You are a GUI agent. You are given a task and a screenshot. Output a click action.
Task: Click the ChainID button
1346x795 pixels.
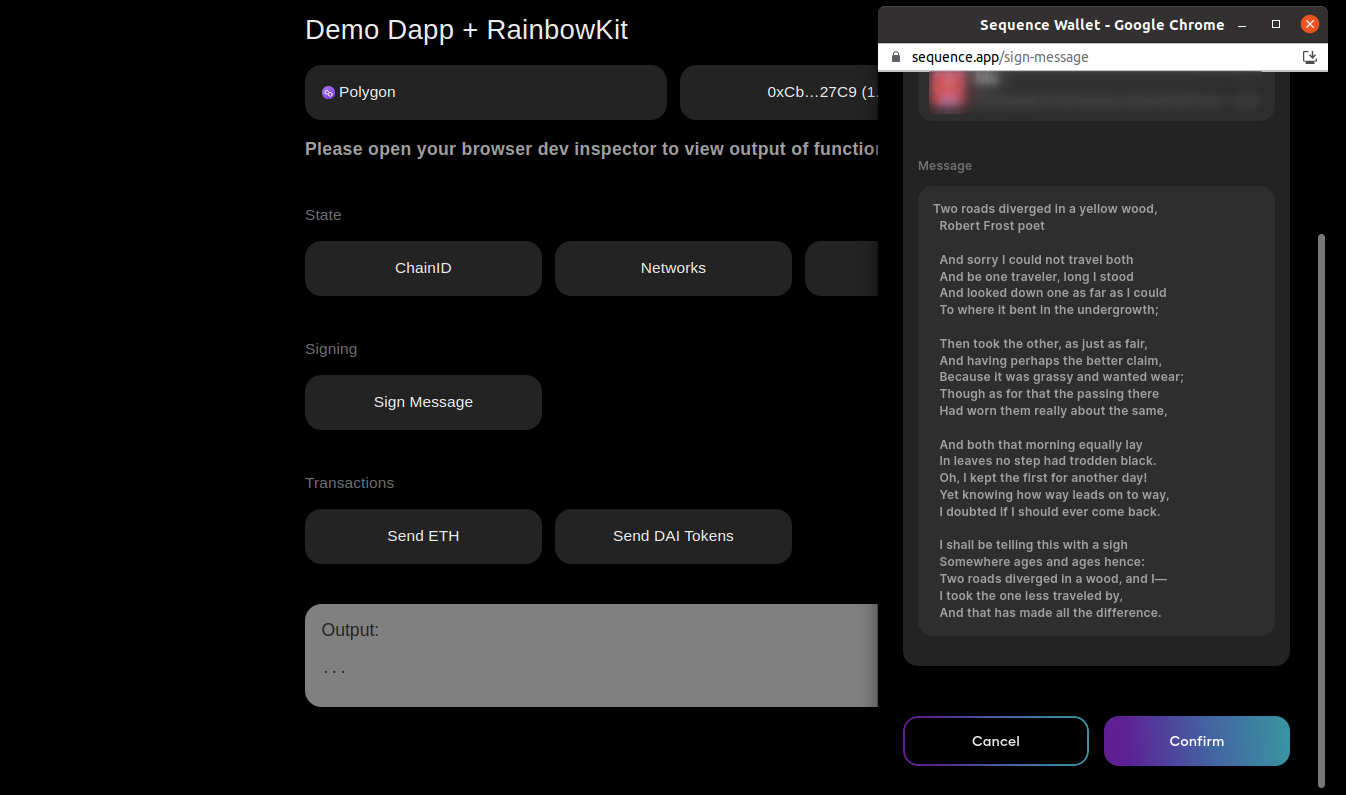pos(423,268)
